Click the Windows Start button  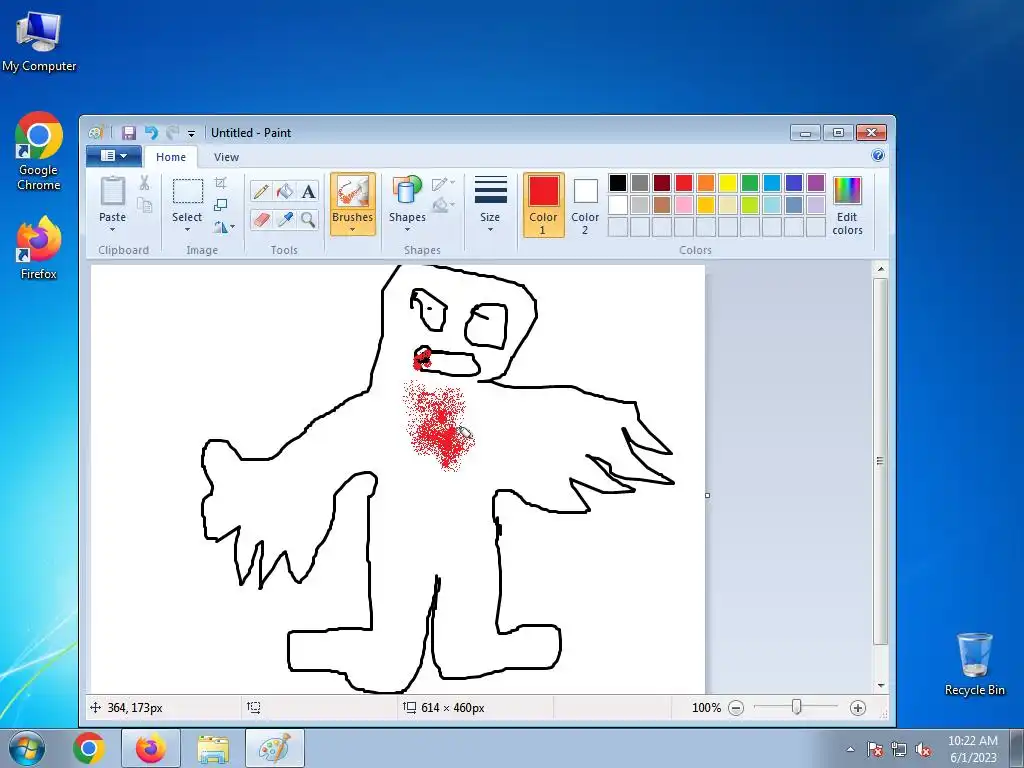pos(27,748)
